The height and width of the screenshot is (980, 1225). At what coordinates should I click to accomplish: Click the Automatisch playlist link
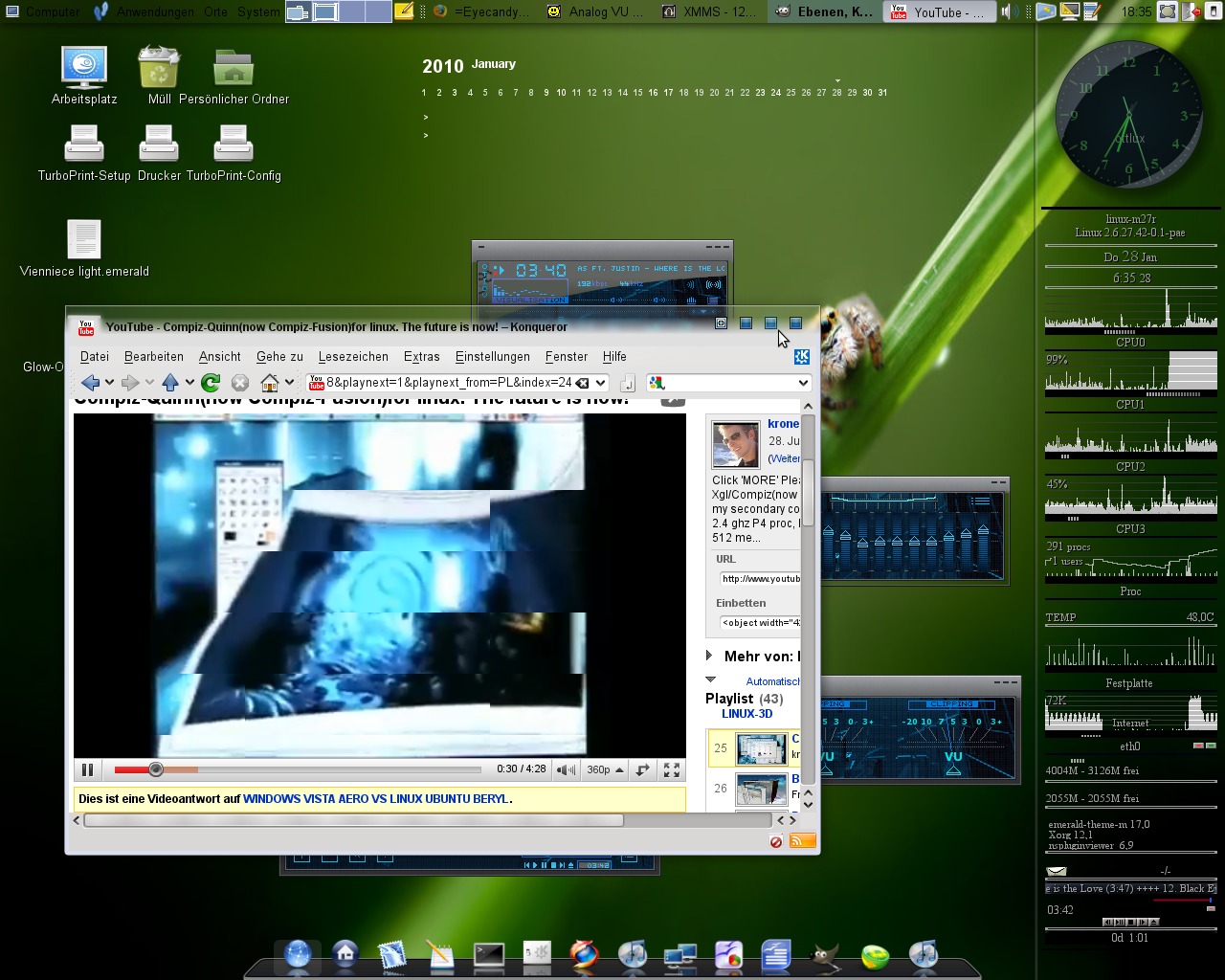[772, 681]
